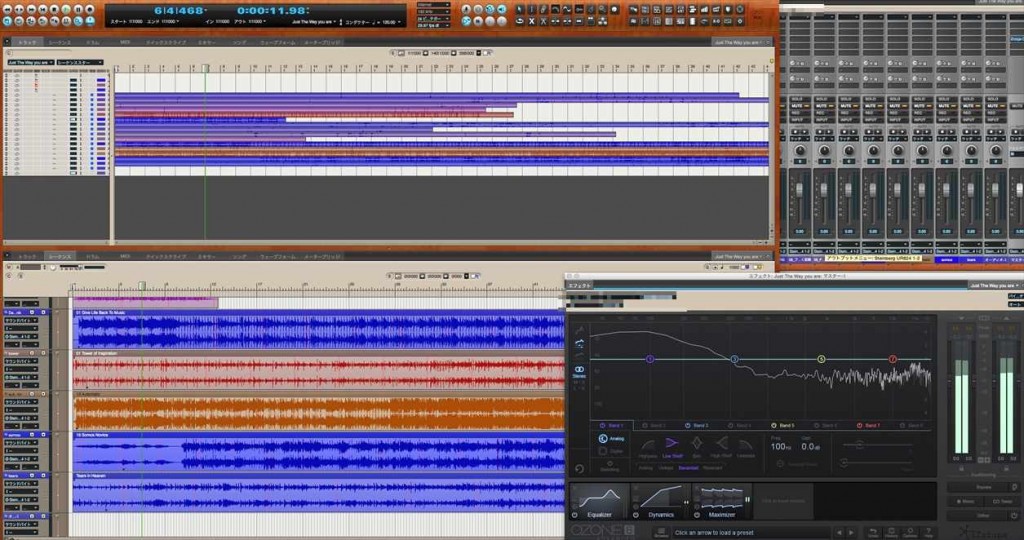Choose the Lowpass filter shape

[746, 449]
